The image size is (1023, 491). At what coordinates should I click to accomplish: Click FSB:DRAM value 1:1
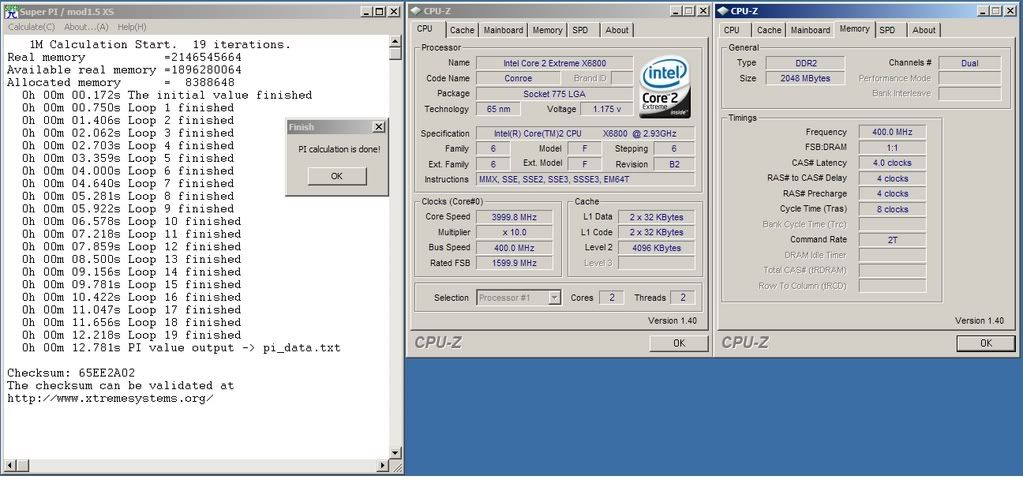[x=892, y=147]
